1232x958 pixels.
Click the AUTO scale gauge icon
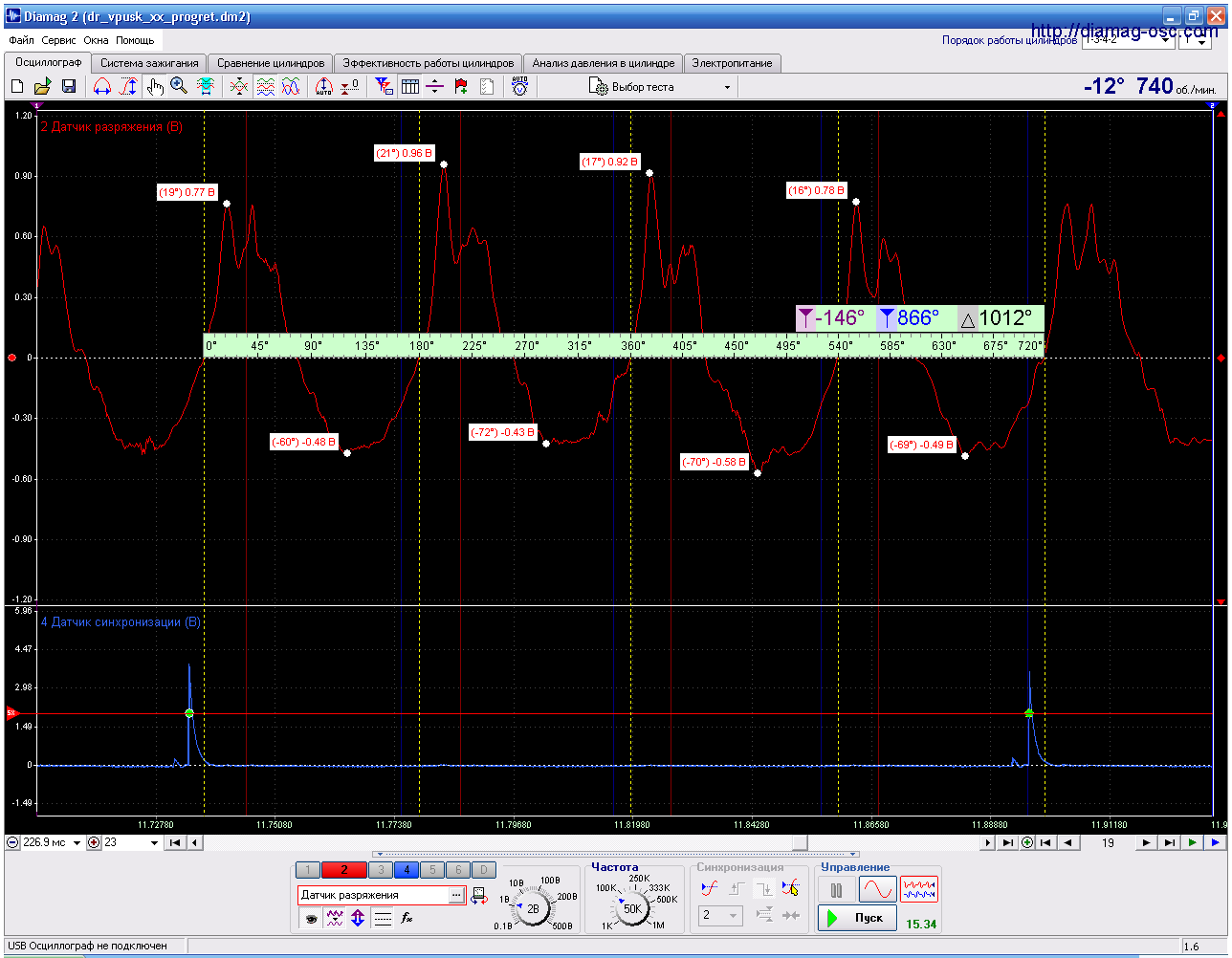324,87
